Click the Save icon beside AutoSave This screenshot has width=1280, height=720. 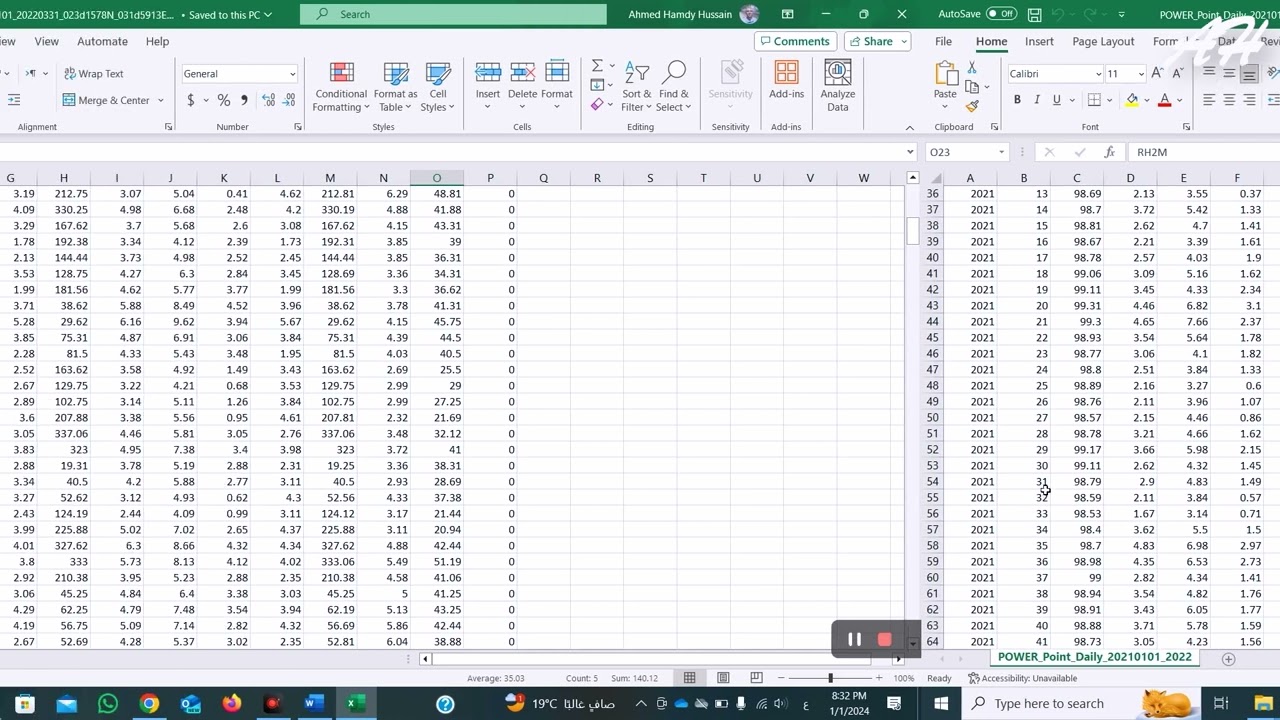pos(1034,15)
